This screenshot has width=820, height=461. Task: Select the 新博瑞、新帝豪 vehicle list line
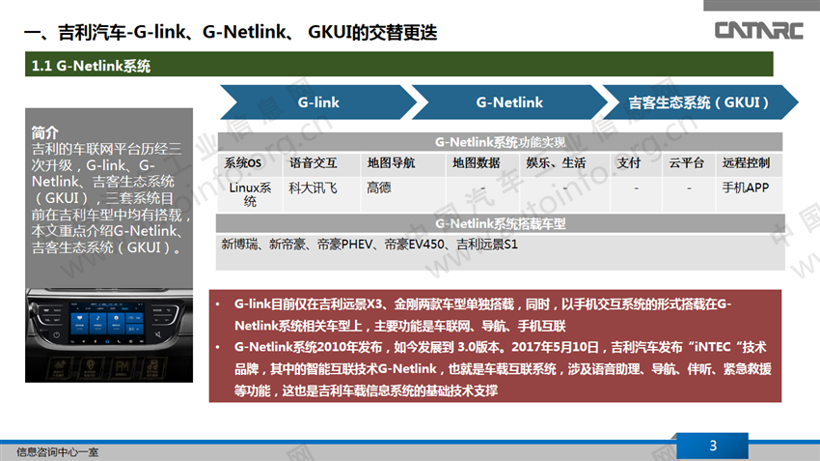click(369, 245)
